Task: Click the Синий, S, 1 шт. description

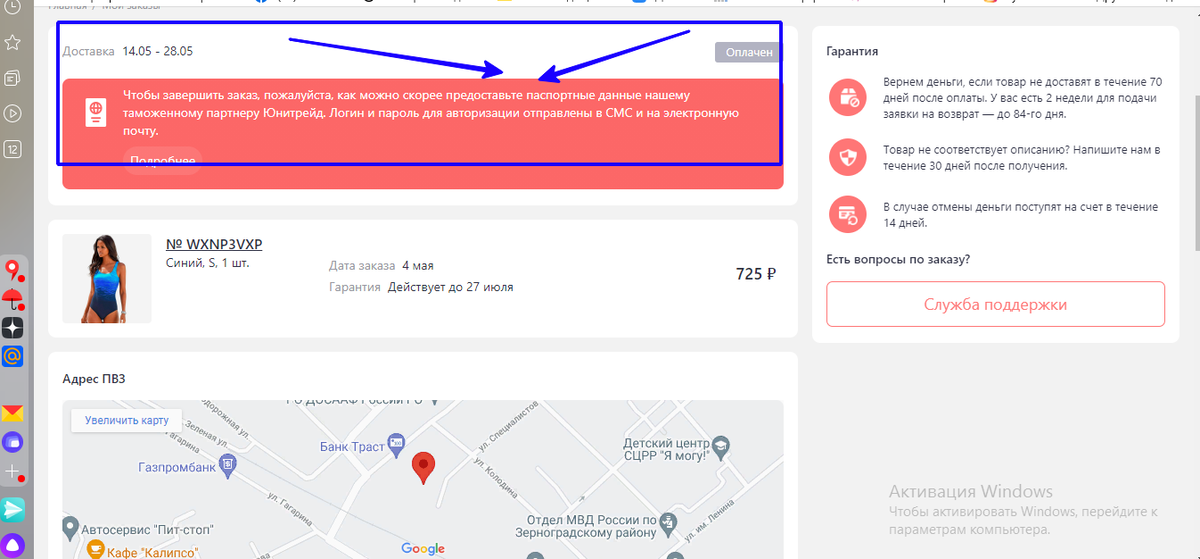Action: pos(207,263)
